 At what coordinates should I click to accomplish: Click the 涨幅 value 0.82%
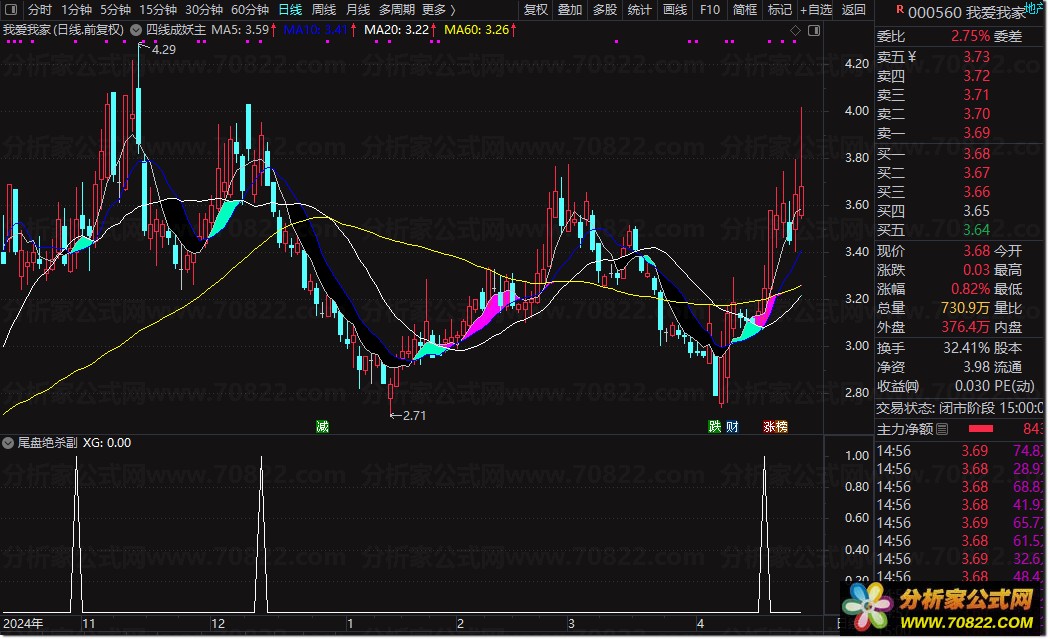[x=970, y=289]
